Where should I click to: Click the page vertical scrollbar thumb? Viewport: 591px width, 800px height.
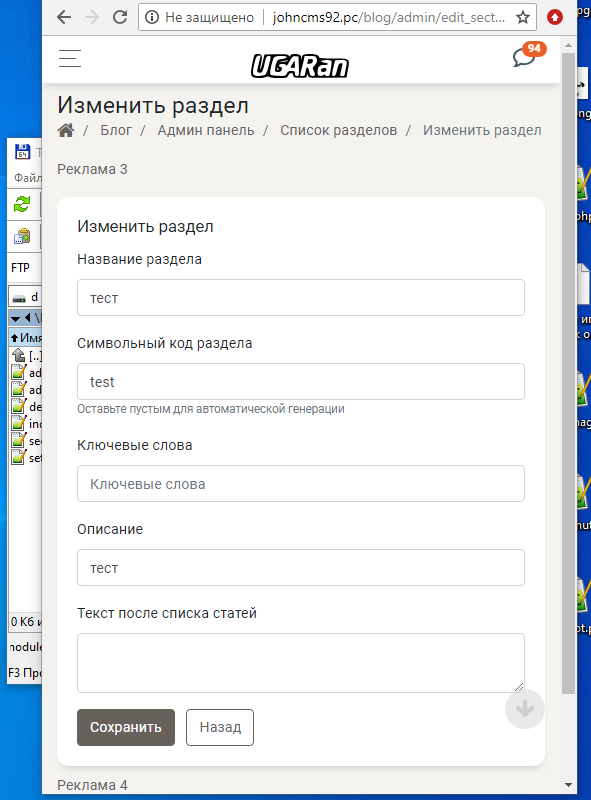coord(568,372)
